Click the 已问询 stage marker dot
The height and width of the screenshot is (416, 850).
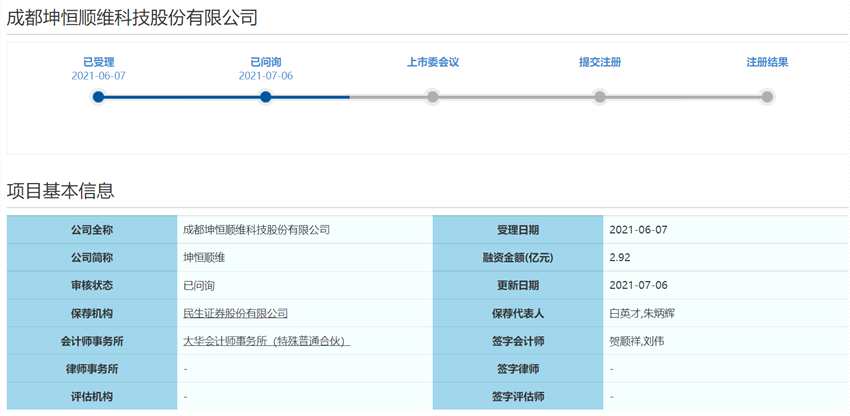[x=265, y=97]
